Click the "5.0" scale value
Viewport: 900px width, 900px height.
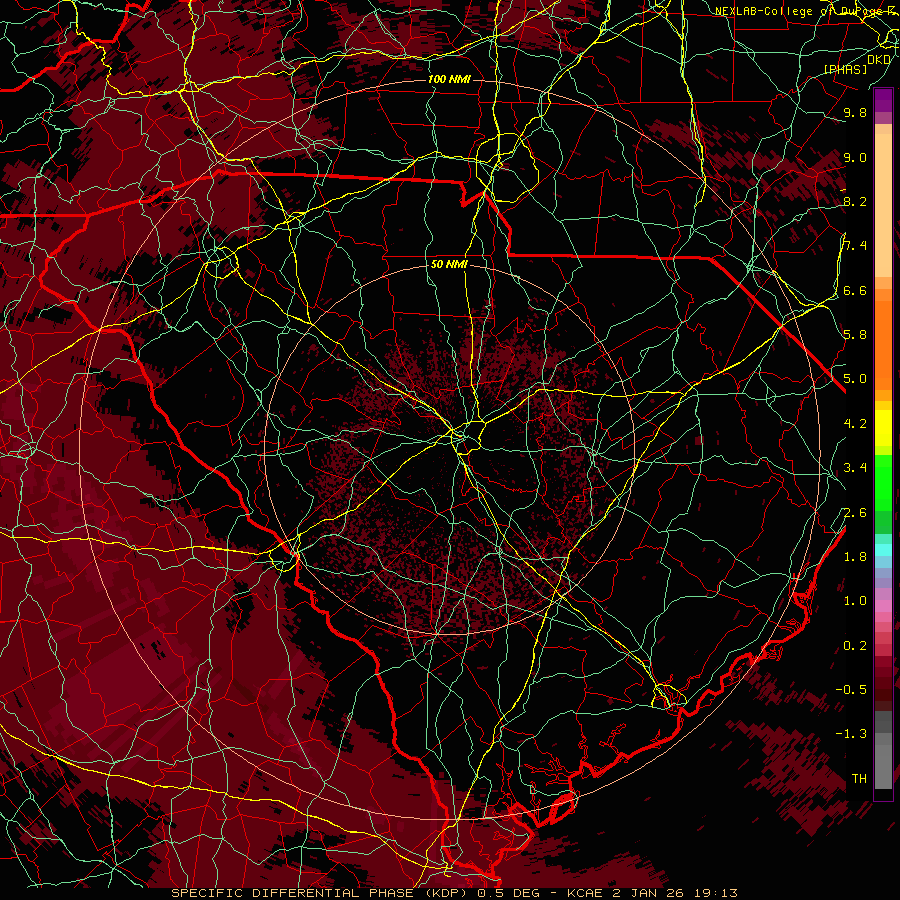click(855, 378)
